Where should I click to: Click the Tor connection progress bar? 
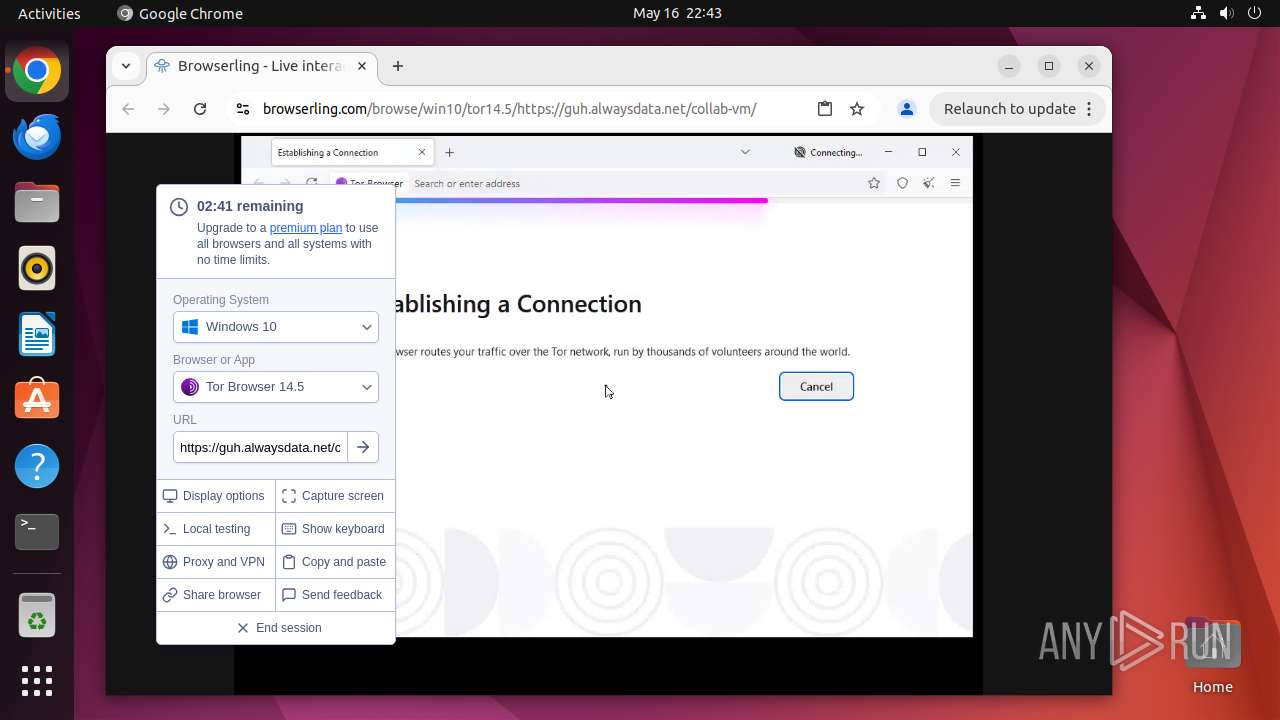(x=581, y=201)
